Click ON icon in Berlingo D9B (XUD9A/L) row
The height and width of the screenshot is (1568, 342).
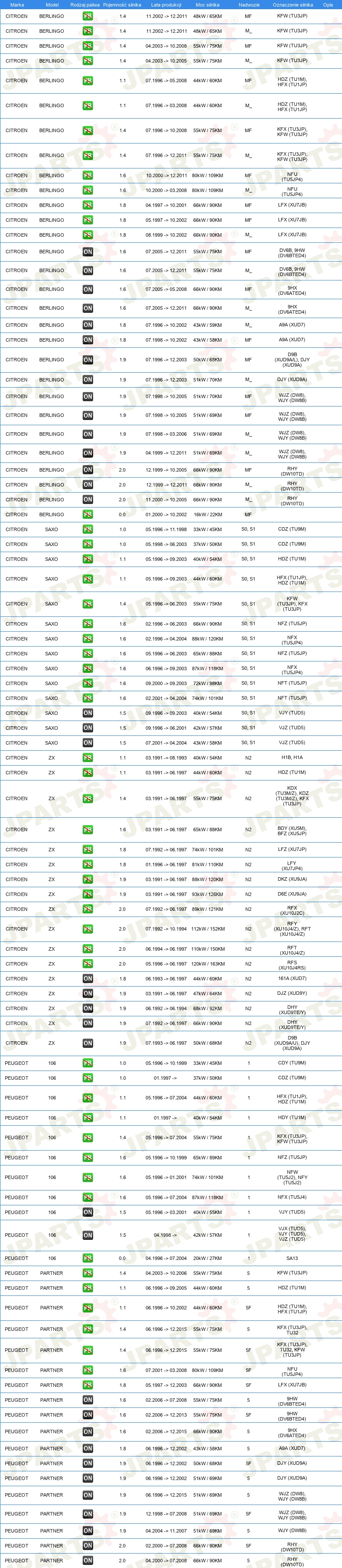coord(87,360)
